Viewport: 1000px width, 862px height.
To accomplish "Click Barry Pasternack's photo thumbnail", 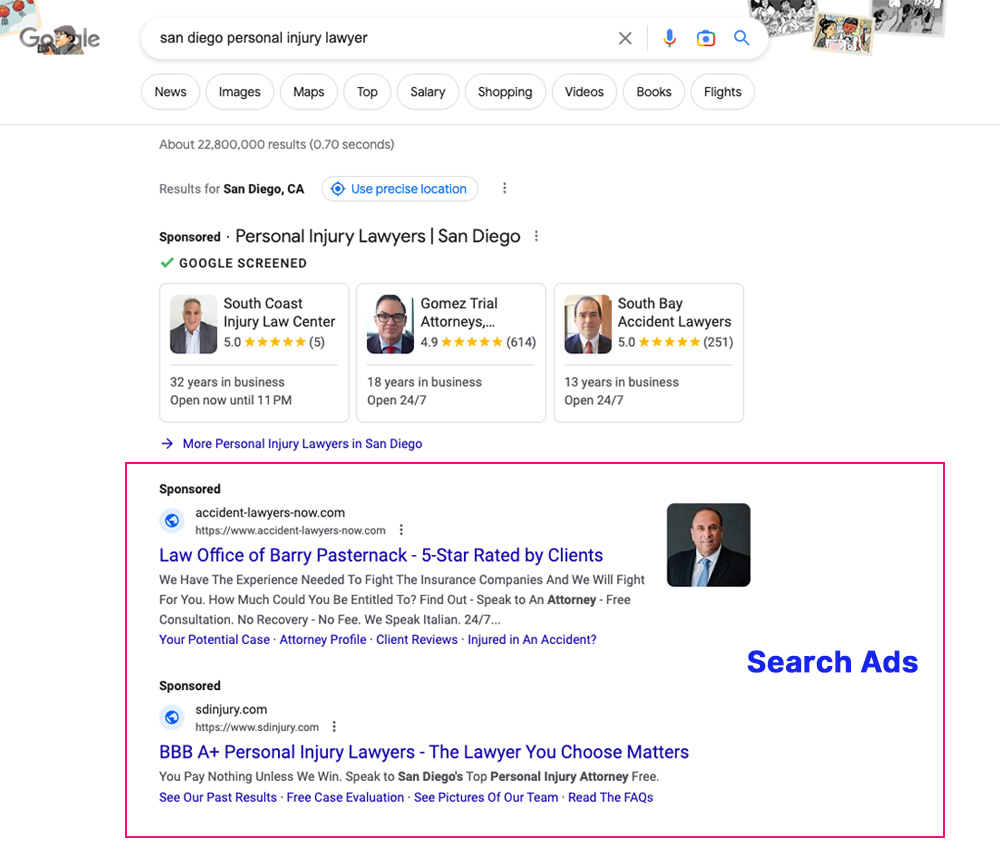I will [708, 544].
